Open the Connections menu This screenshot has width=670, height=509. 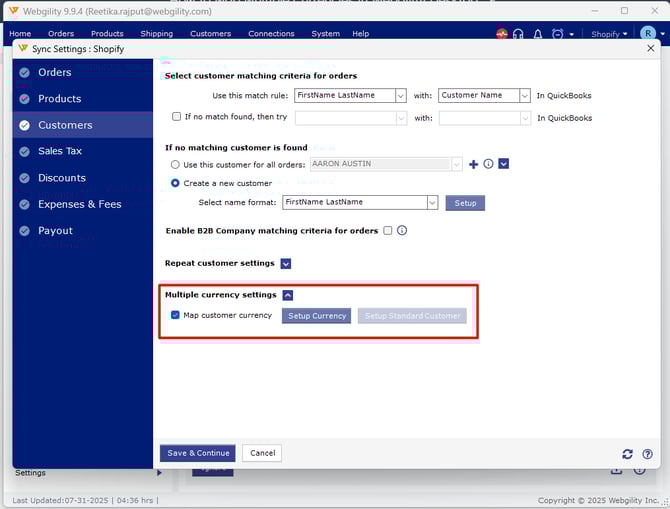pyautogui.click(x=271, y=33)
